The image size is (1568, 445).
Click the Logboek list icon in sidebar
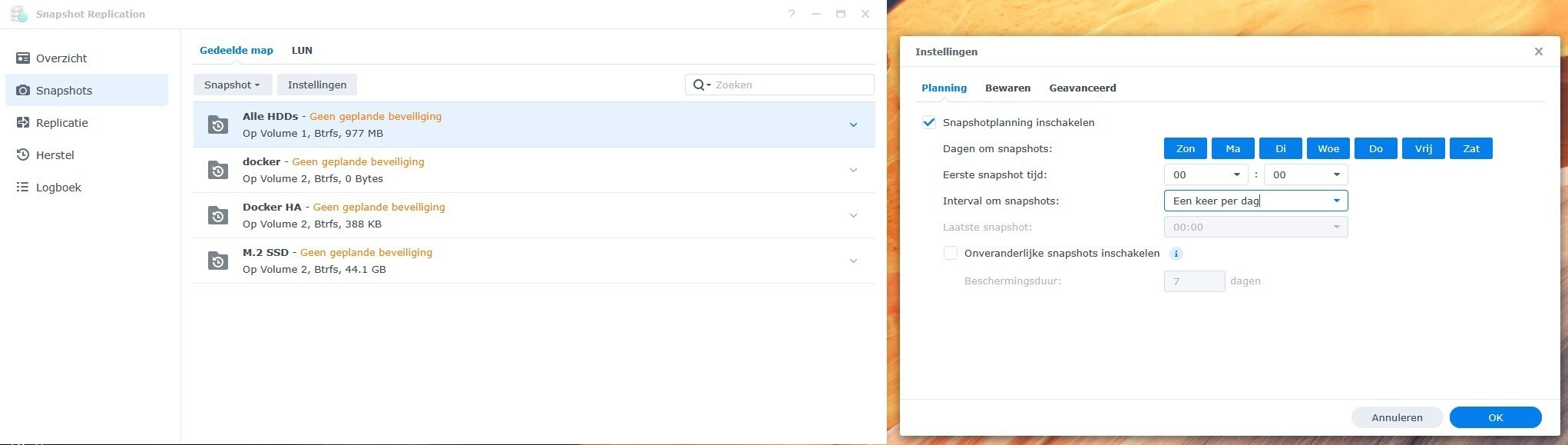point(23,188)
